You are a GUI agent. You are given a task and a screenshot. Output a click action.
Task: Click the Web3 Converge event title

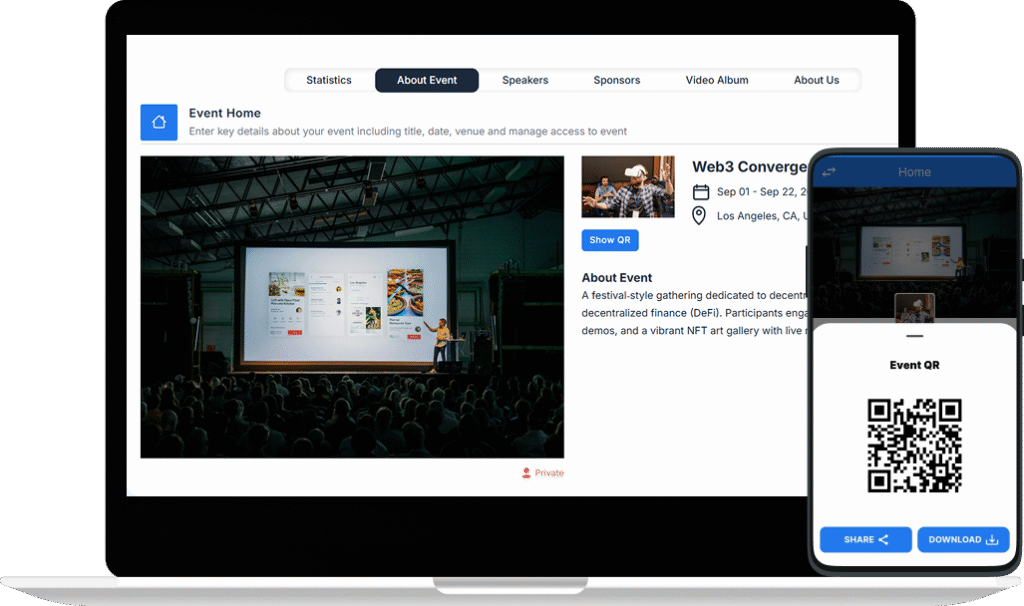coord(750,167)
